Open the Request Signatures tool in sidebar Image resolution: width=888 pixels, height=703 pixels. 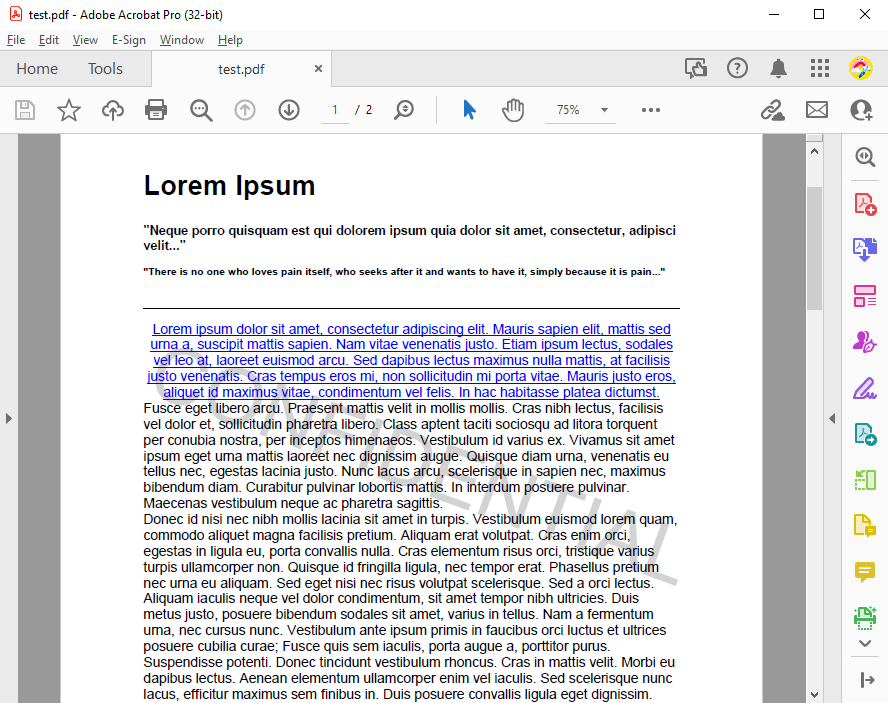coord(865,342)
